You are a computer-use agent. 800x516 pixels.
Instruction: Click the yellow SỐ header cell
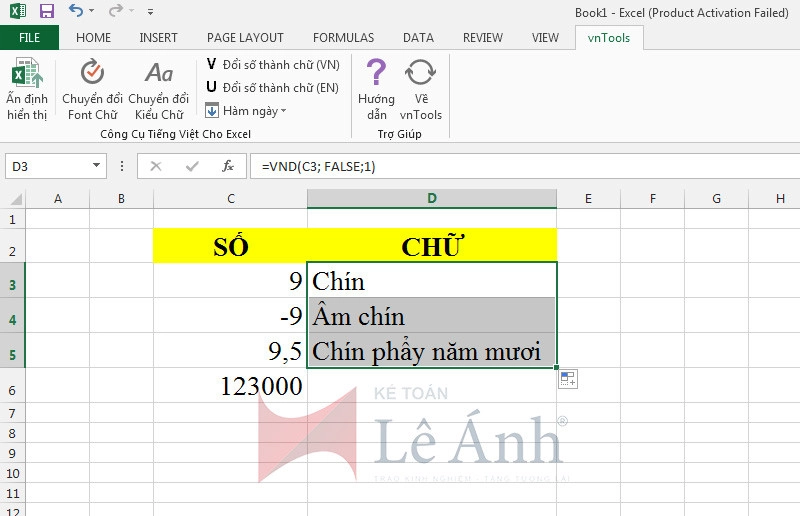231,246
